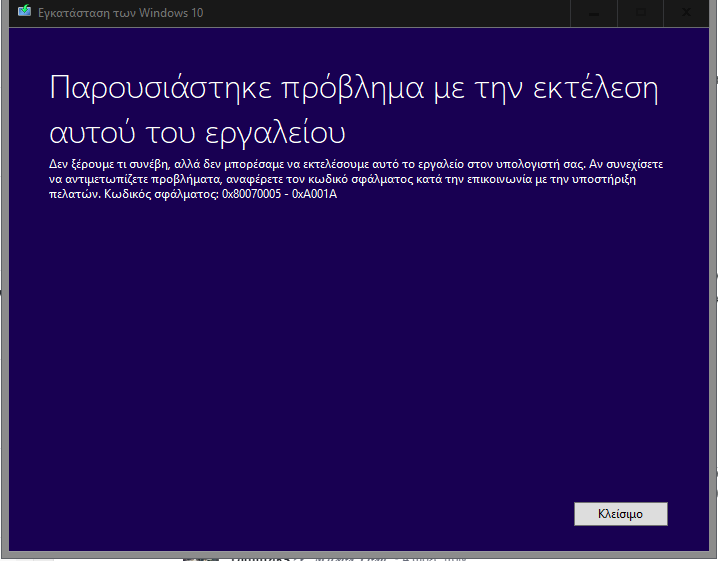Click the title 'Εγκατάσταση των Windows 10'
The width and height of the screenshot is (718, 561).
tap(120, 13)
